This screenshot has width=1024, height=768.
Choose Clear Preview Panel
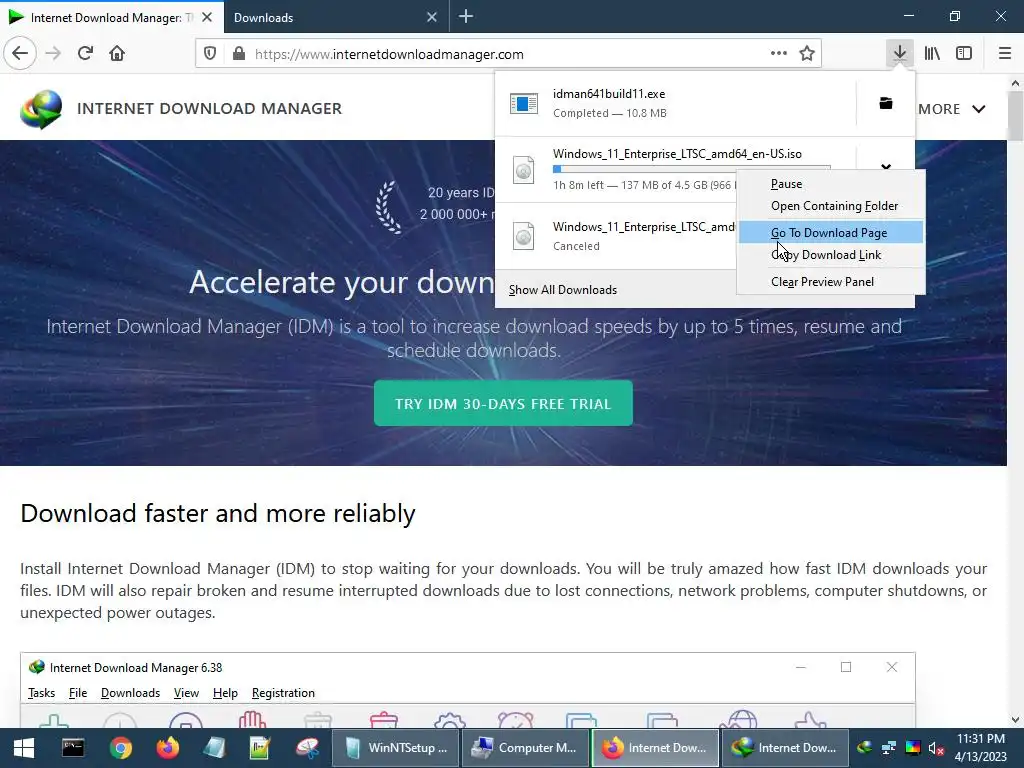tap(831, 281)
